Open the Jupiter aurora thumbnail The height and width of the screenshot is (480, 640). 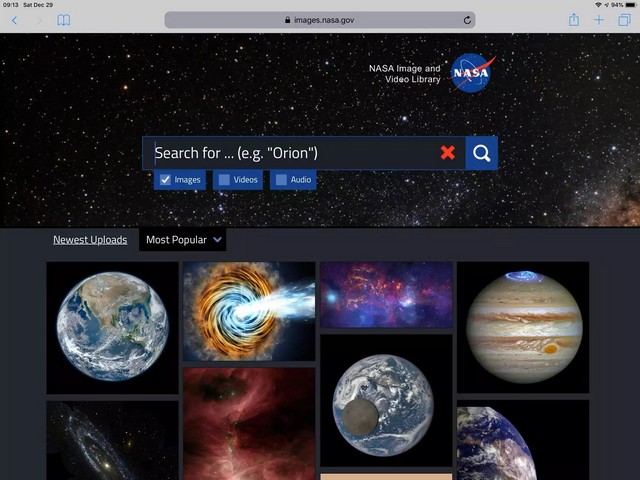click(x=523, y=327)
